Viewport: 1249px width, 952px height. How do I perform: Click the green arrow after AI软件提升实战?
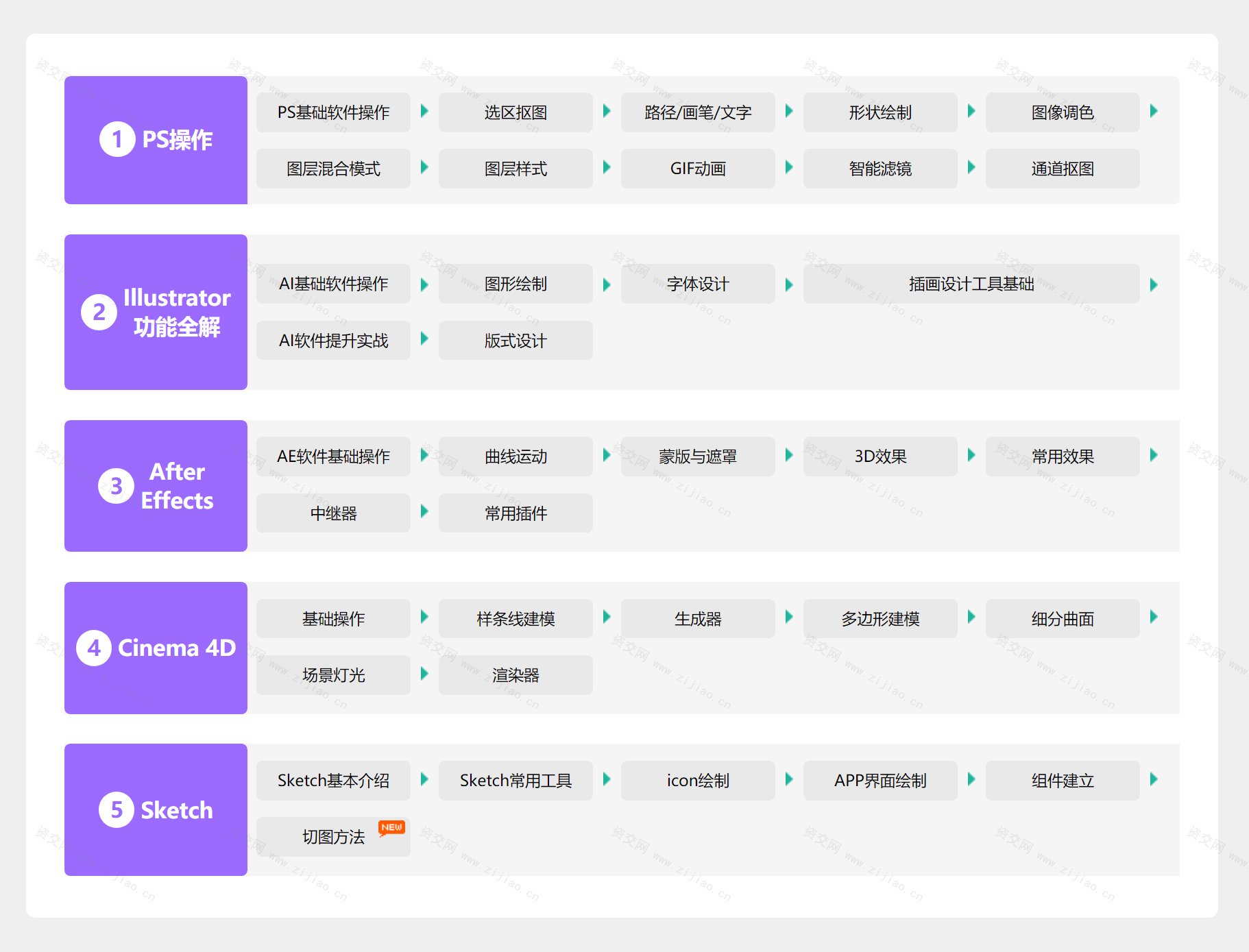coord(424,339)
